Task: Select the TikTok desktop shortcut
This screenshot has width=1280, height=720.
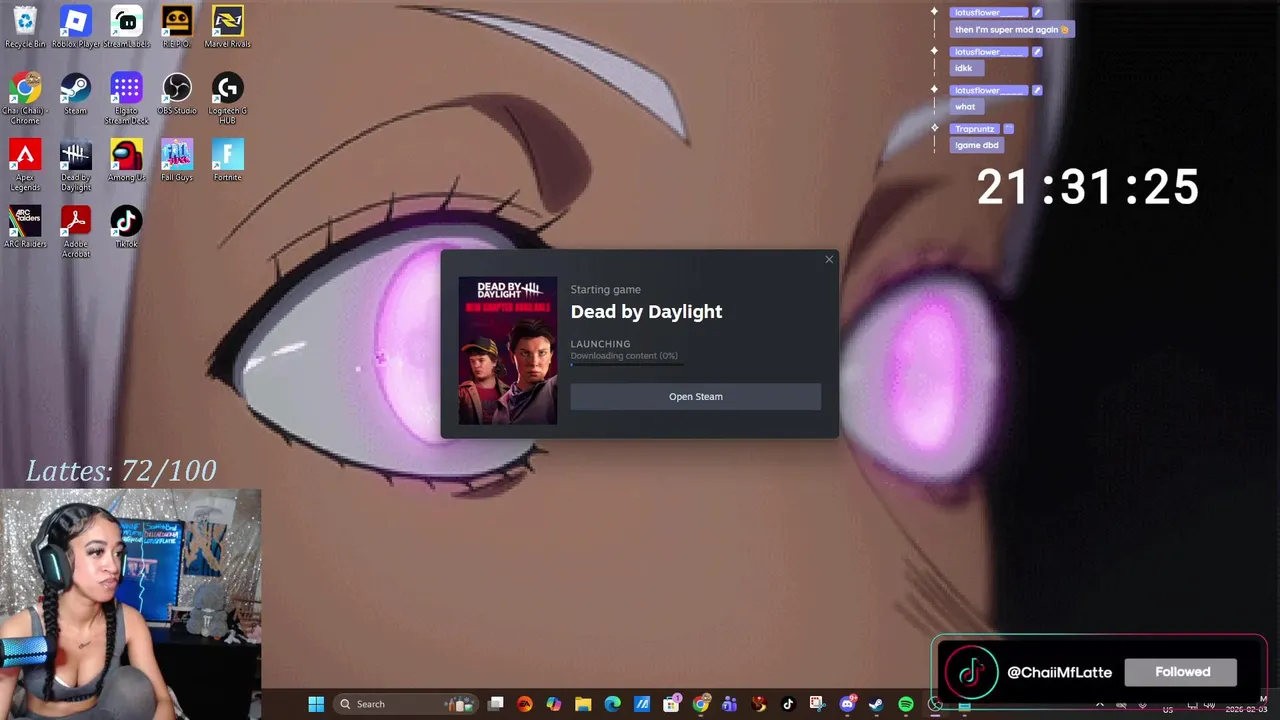Action: [x=126, y=227]
